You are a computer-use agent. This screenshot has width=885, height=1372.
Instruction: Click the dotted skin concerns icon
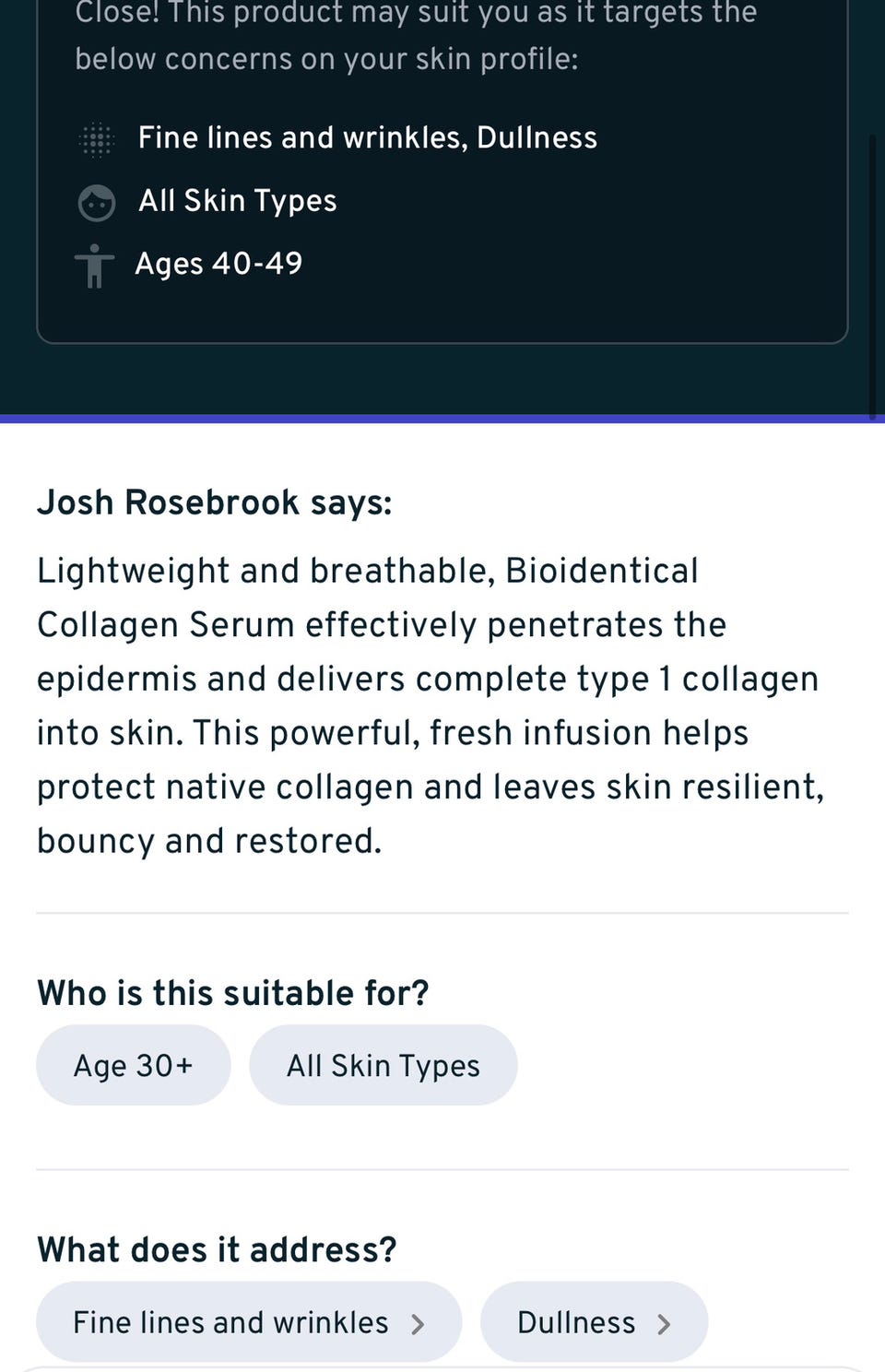pyautogui.click(x=96, y=139)
